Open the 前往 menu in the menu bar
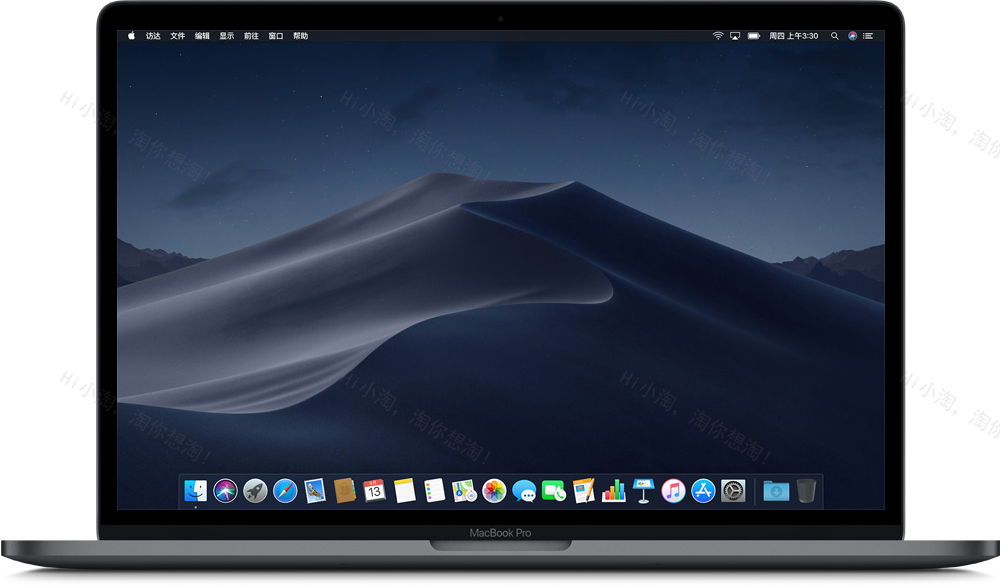The image size is (1000, 588). pos(251,35)
